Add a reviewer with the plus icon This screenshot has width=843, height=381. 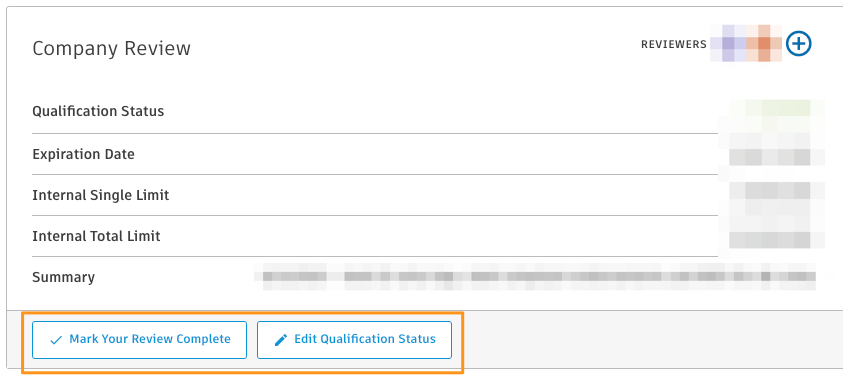tap(798, 44)
